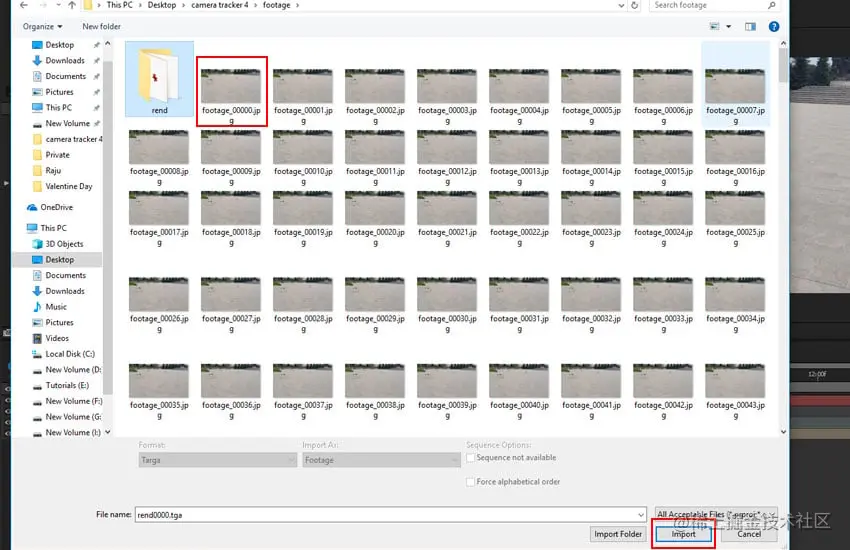Select Local Disk (C:) in sidebar

(x=70, y=354)
